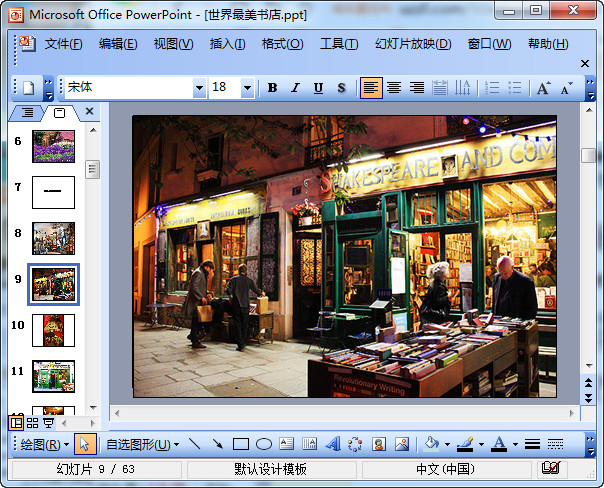
Task: Open the font name dropdown 宋体
Action: [199, 88]
